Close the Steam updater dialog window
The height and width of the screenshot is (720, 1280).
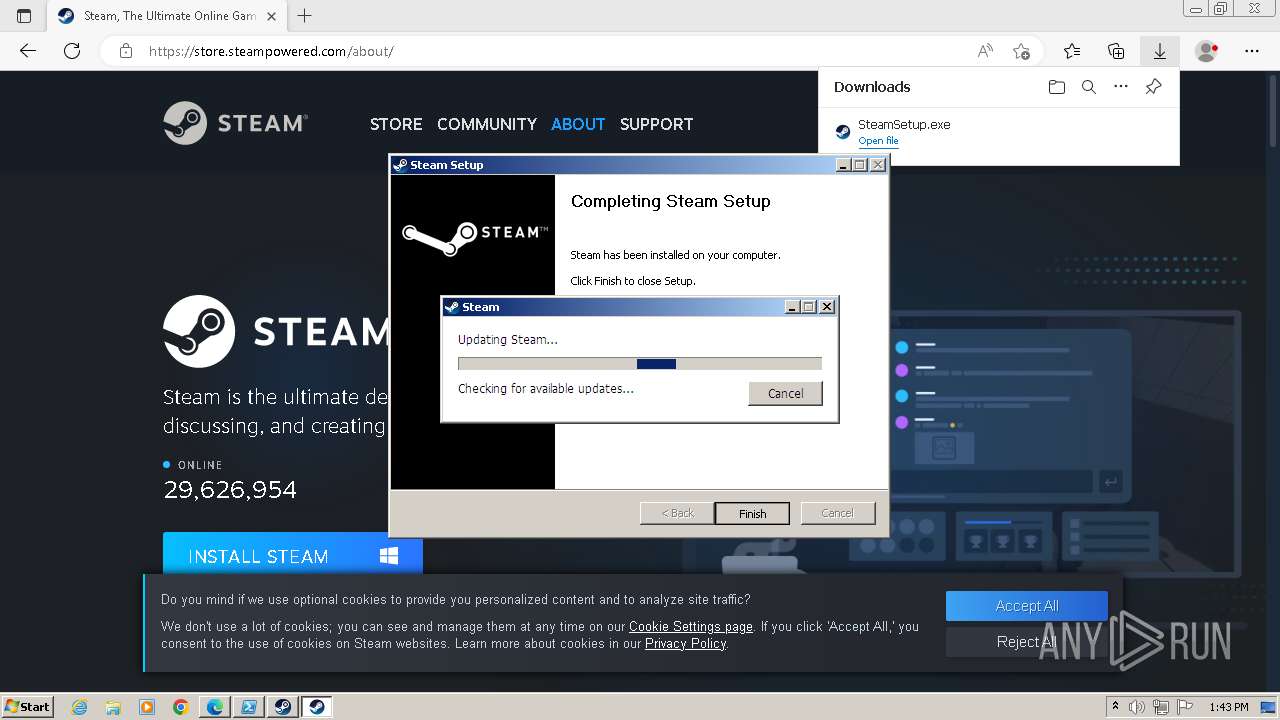[x=827, y=307]
